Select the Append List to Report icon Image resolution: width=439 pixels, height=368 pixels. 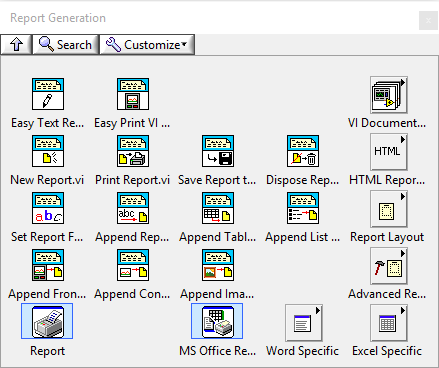[303, 208]
